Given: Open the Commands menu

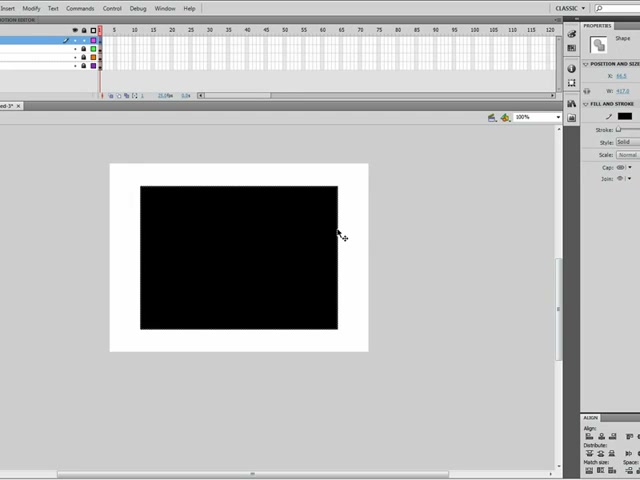Looking at the screenshot, I should 80,8.
